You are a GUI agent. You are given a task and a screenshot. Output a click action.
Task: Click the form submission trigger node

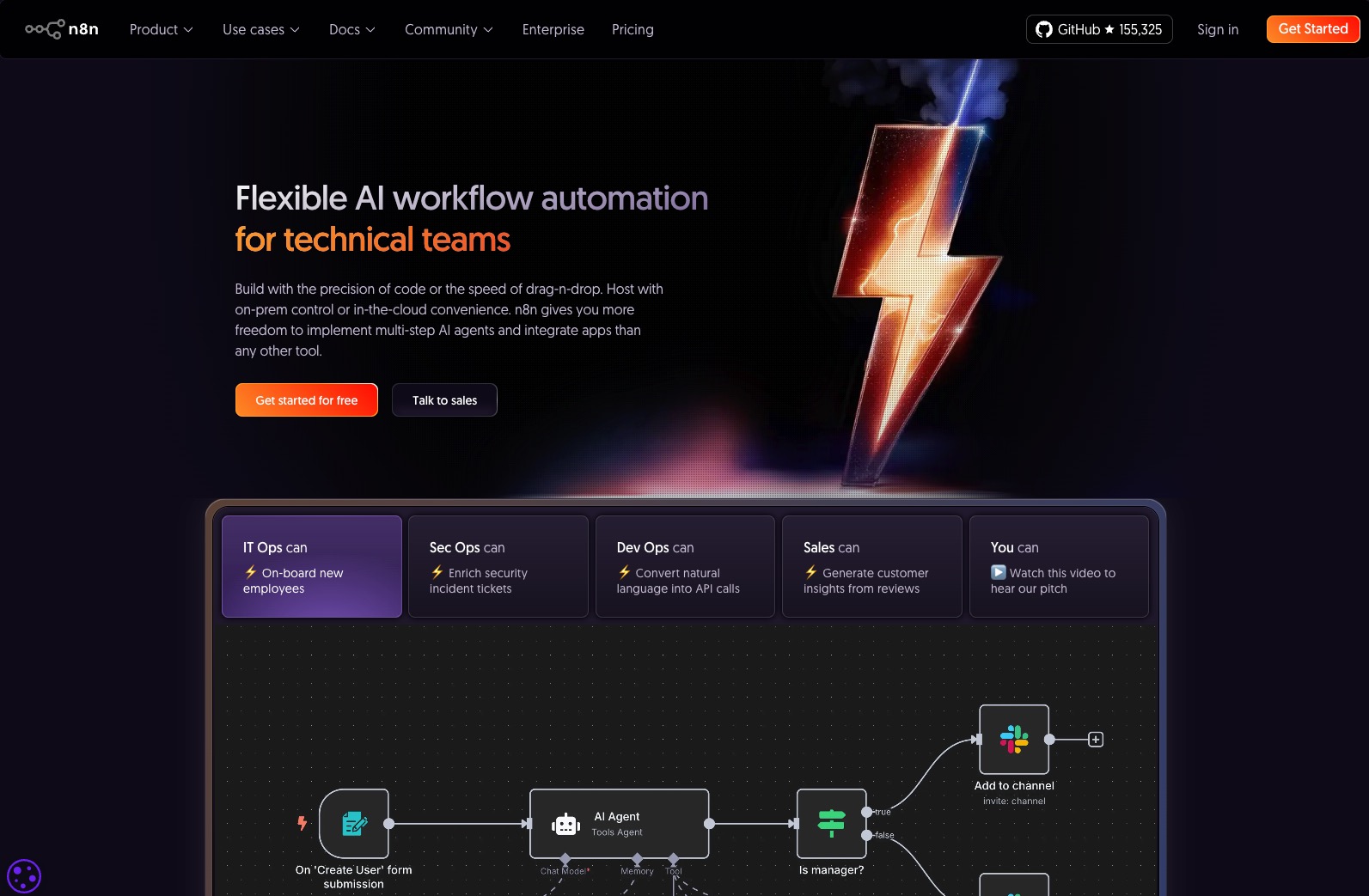pos(354,824)
